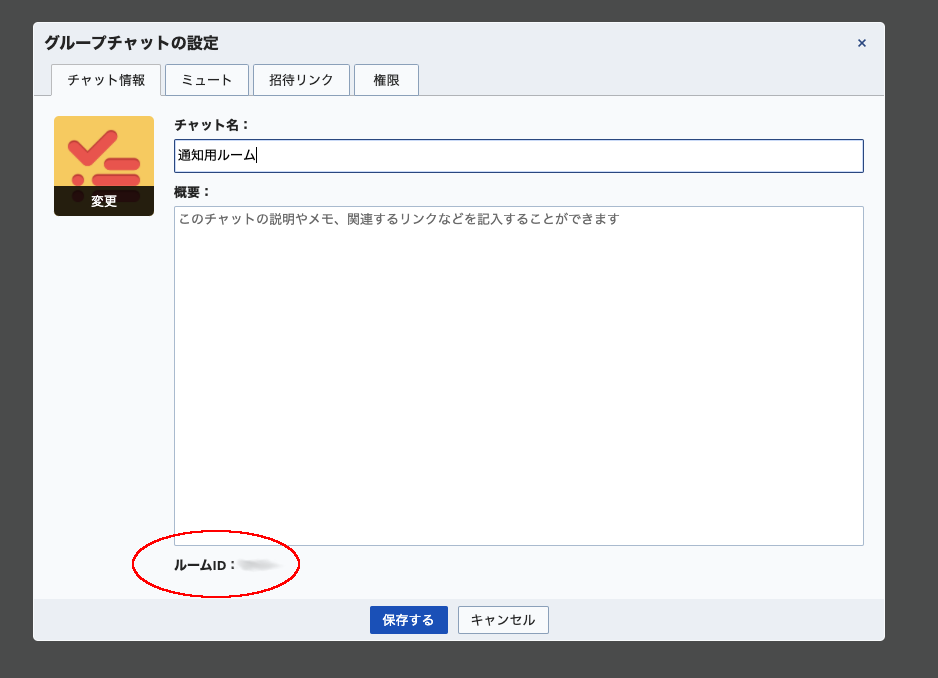Cancel with the キャンセル button
The height and width of the screenshot is (678, 938).
(x=503, y=620)
